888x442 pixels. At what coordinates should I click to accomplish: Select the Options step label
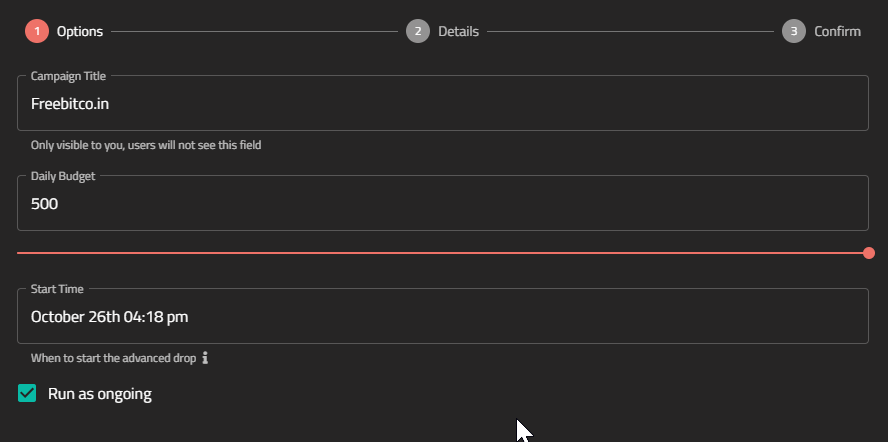coord(80,31)
